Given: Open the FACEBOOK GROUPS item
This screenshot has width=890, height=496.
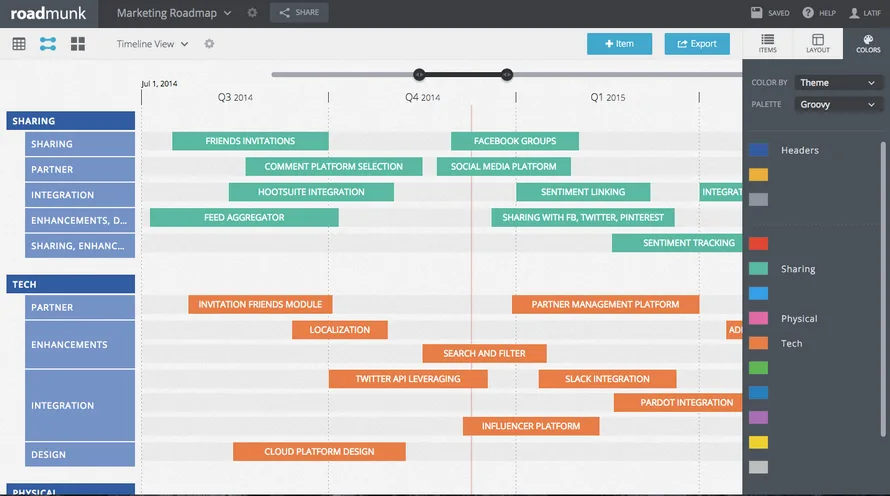Looking at the screenshot, I should coord(515,141).
